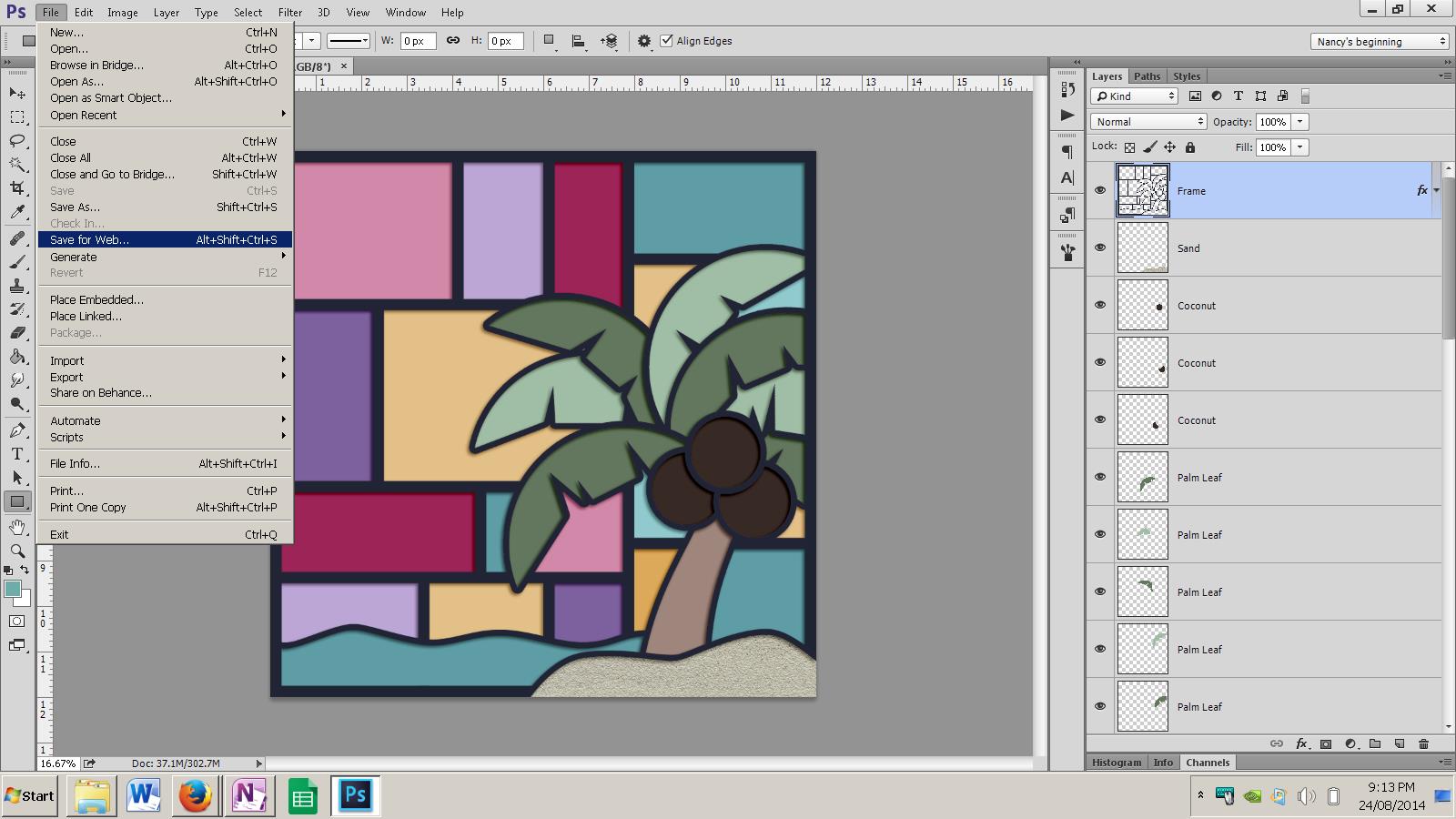This screenshot has height=819, width=1456.
Task: Open the Normal blend mode dropdown
Action: pyautogui.click(x=1148, y=121)
